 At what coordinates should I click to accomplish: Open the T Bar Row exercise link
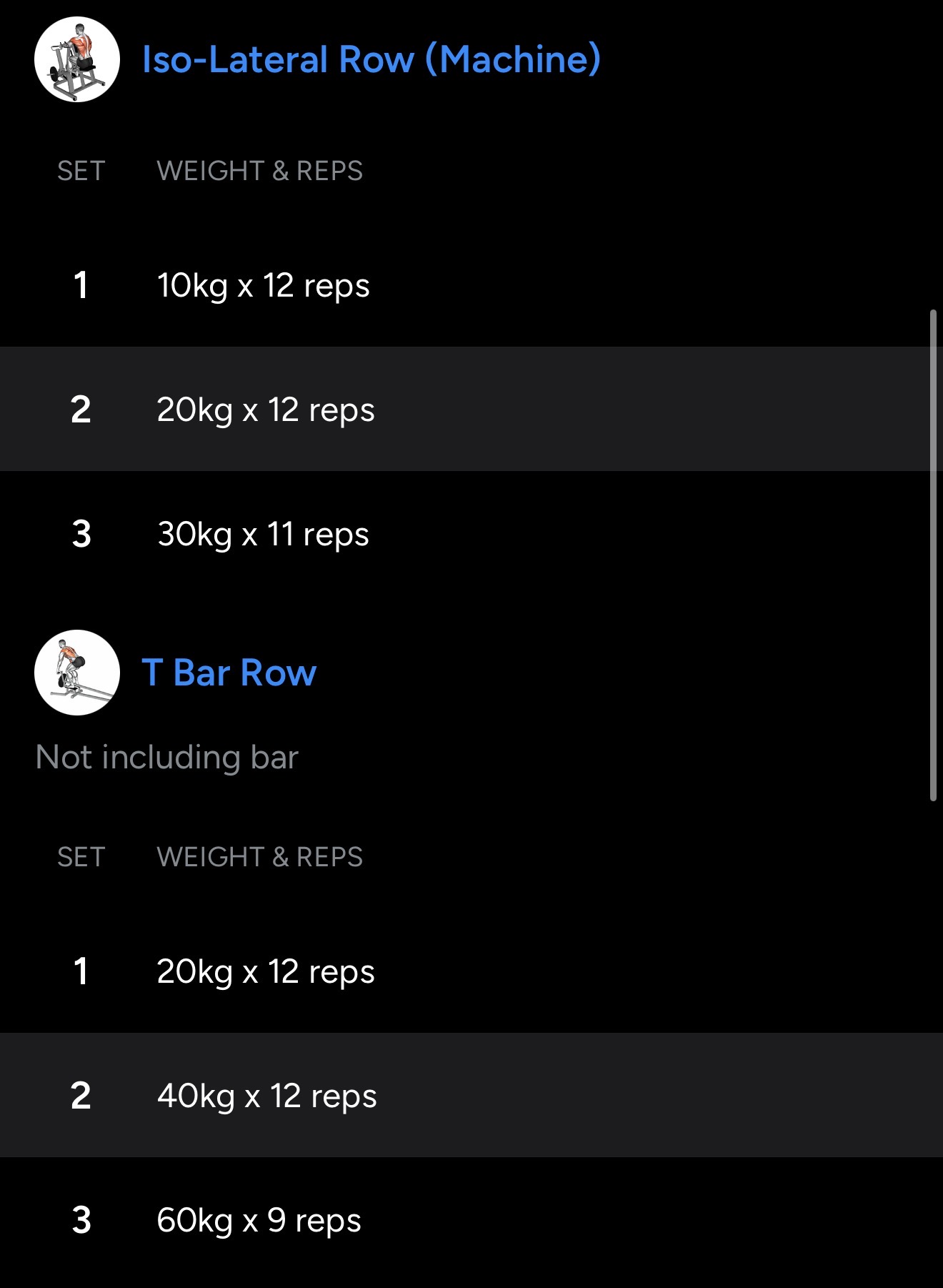click(229, 673)
